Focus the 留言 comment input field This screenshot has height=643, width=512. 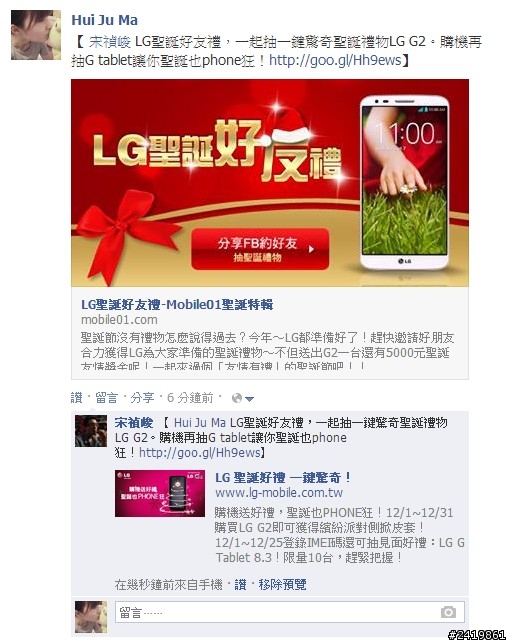pos(290,612)
